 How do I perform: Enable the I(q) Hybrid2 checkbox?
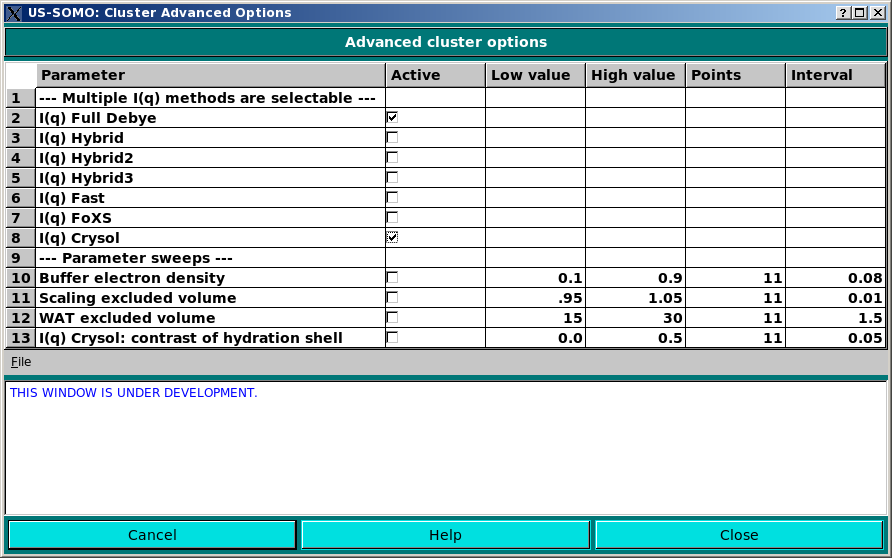[x=392, y=158]
